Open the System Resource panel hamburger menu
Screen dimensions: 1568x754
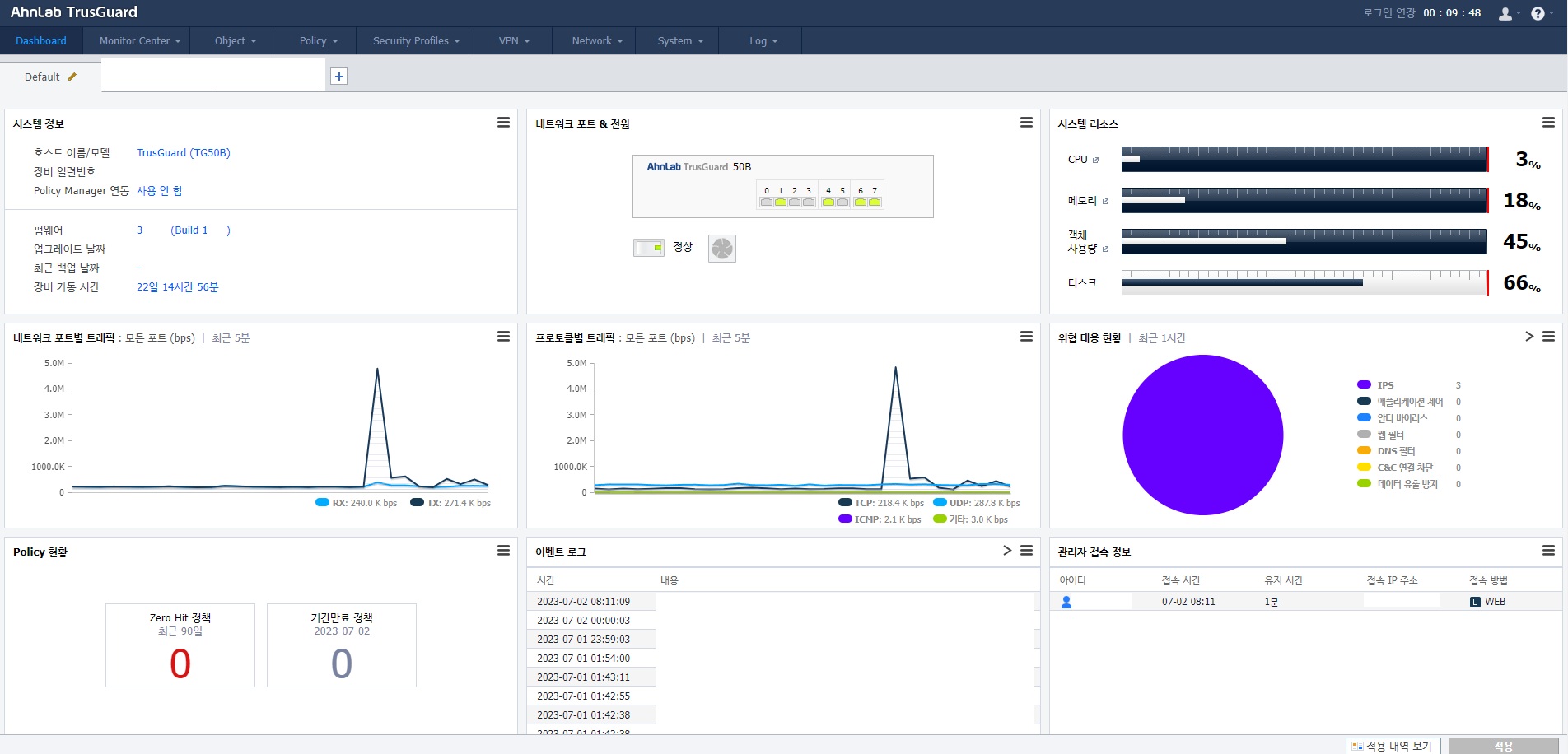coord(1548,123)
